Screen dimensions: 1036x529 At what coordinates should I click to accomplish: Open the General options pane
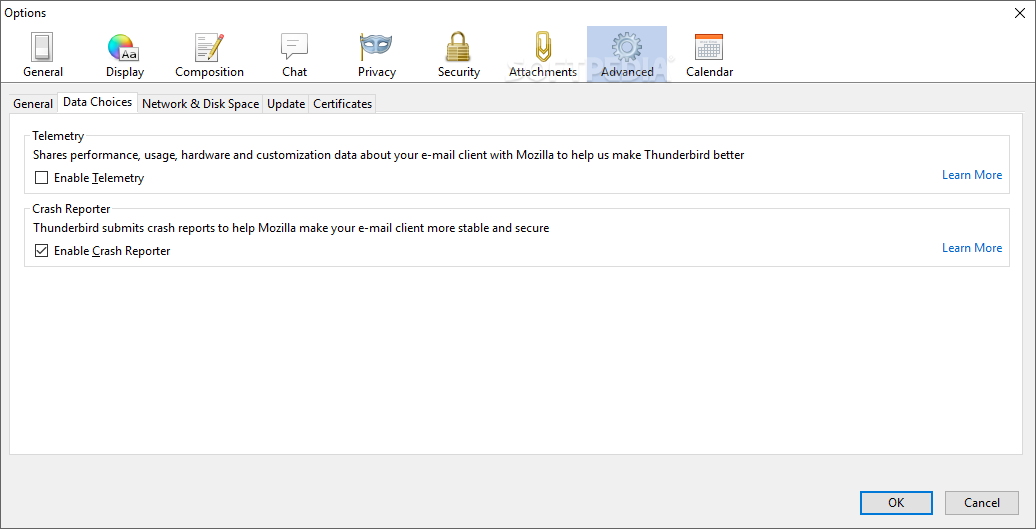click(x=43, y=55)
